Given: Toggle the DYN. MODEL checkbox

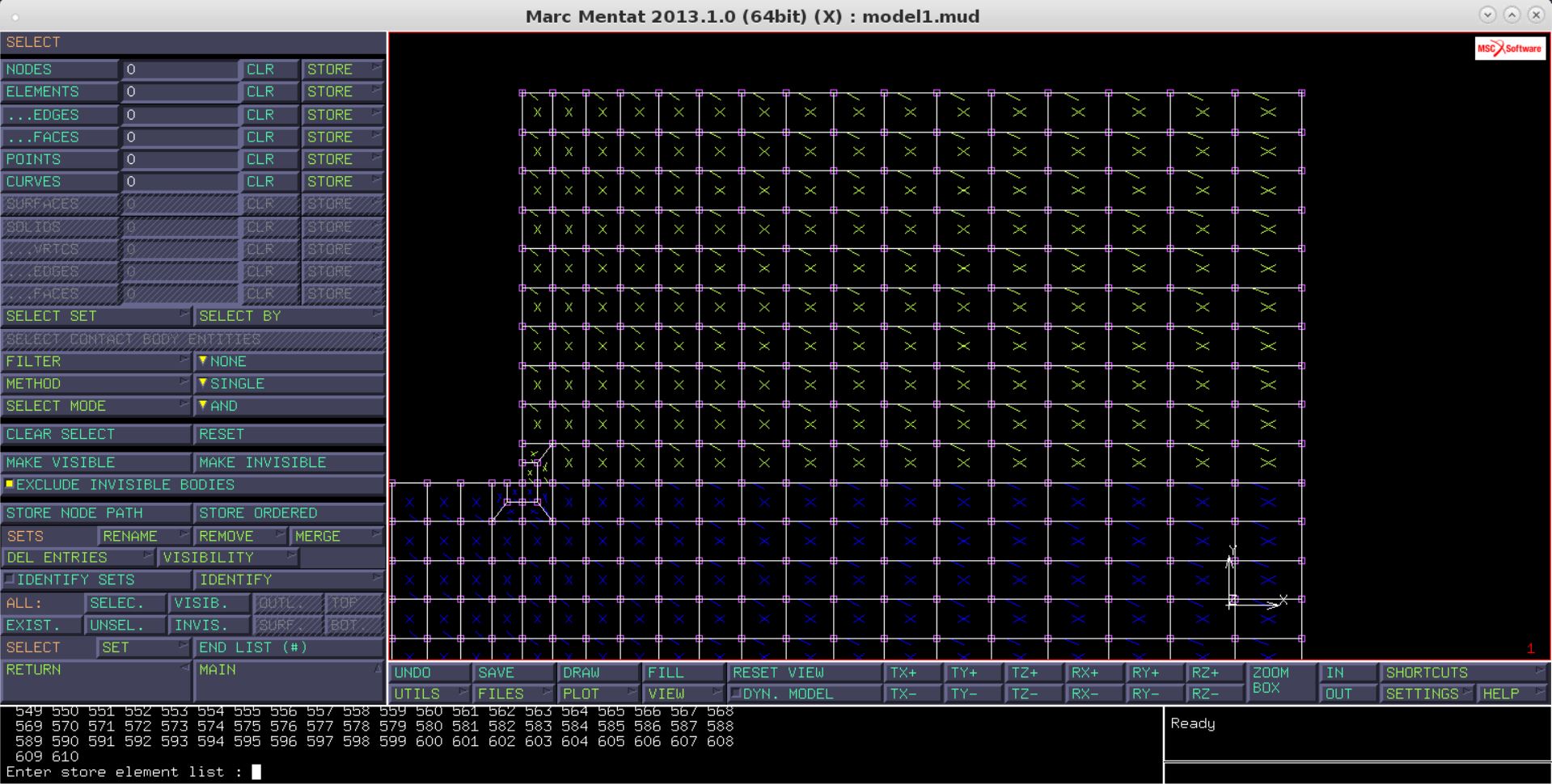Looking at the screenshot, I should 804,693.
